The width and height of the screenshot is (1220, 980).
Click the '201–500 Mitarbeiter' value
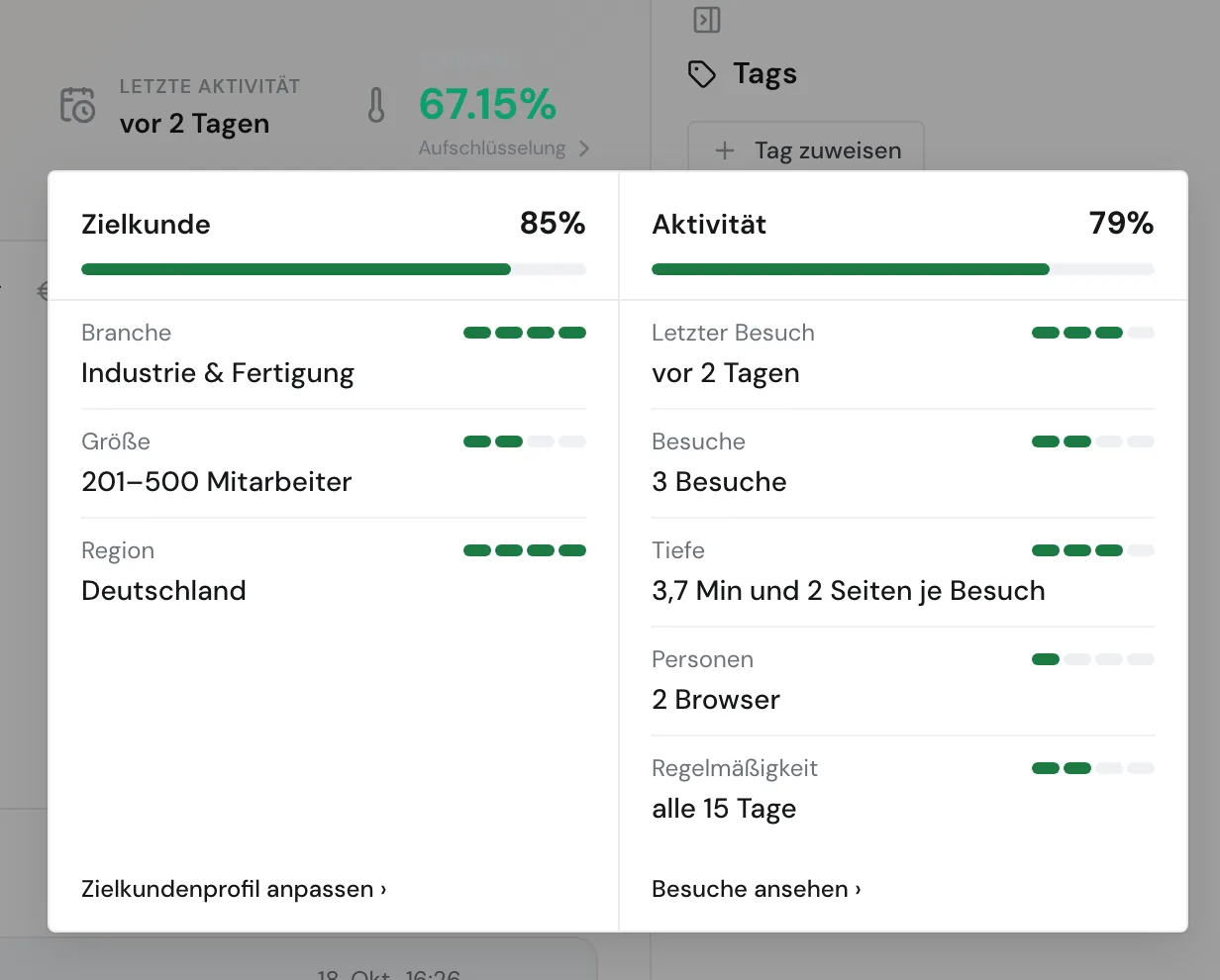point(217,482)
